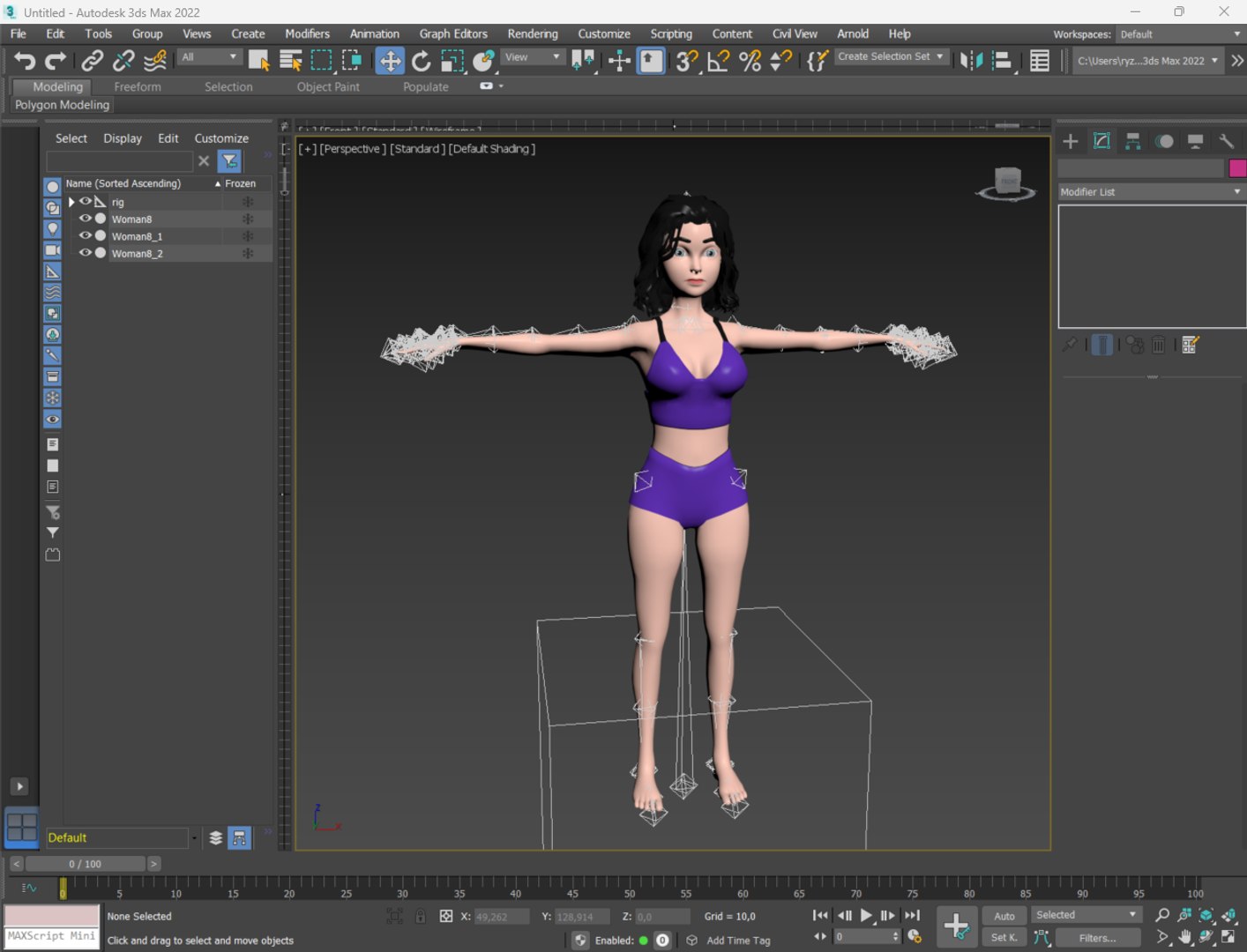Expand the rig tree item
Image resolution: width=1247 pixels, height=952 pixels.
click(x=71, y=202)
